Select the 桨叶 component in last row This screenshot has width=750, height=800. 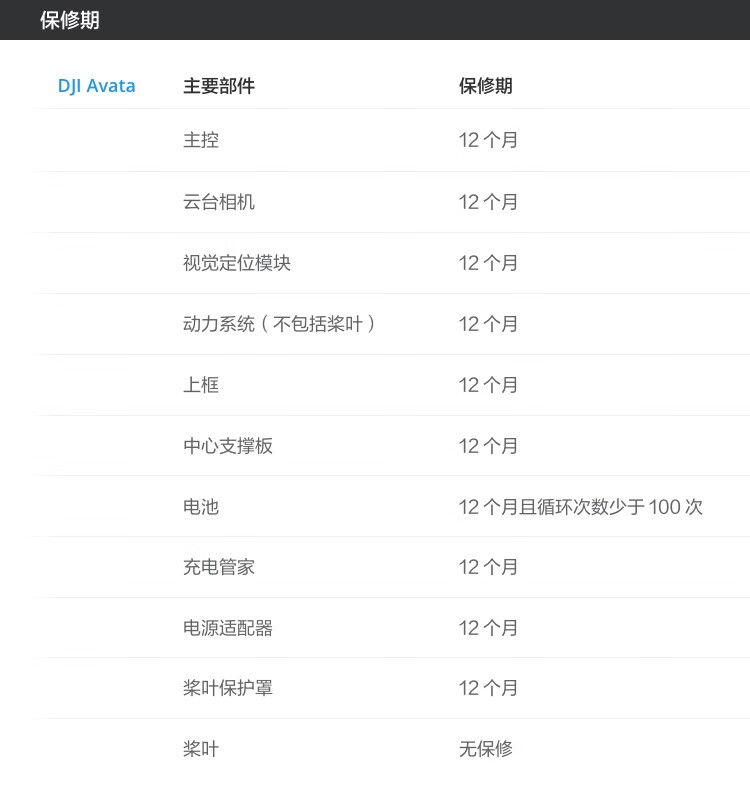click(x=201, y=749)
